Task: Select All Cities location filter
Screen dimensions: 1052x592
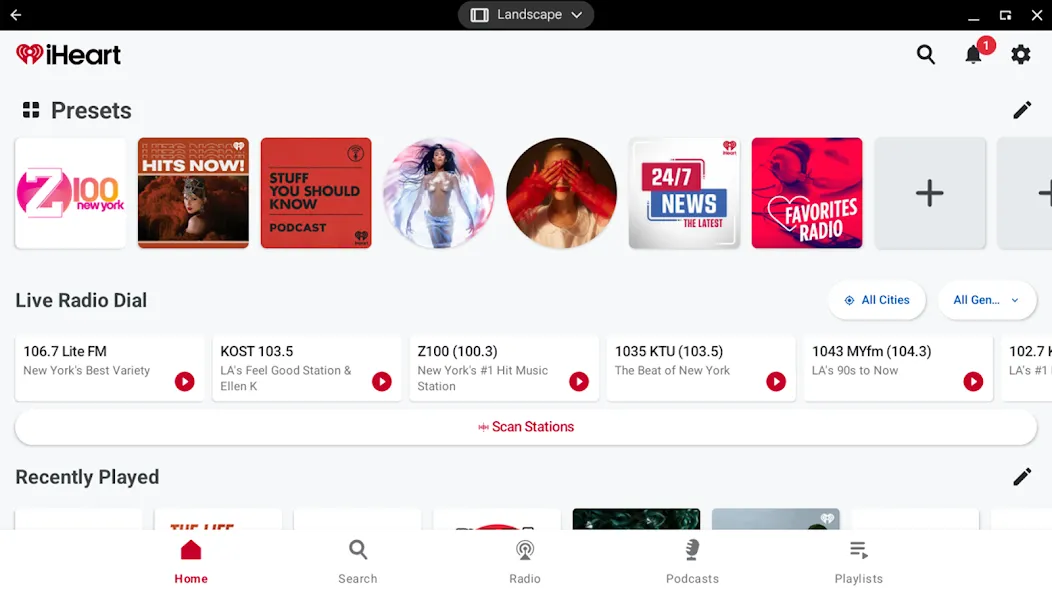Action: coord(877,300)
